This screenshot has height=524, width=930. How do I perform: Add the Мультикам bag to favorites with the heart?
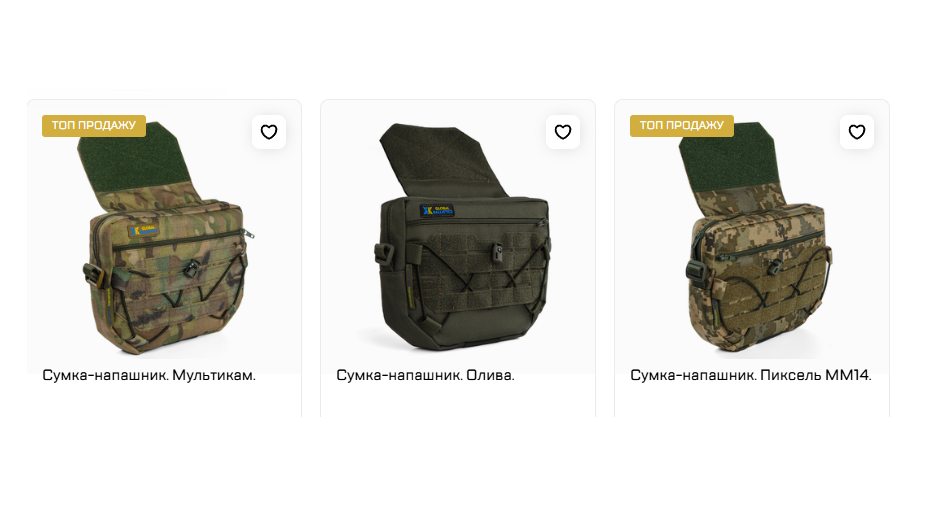(269, 132)
